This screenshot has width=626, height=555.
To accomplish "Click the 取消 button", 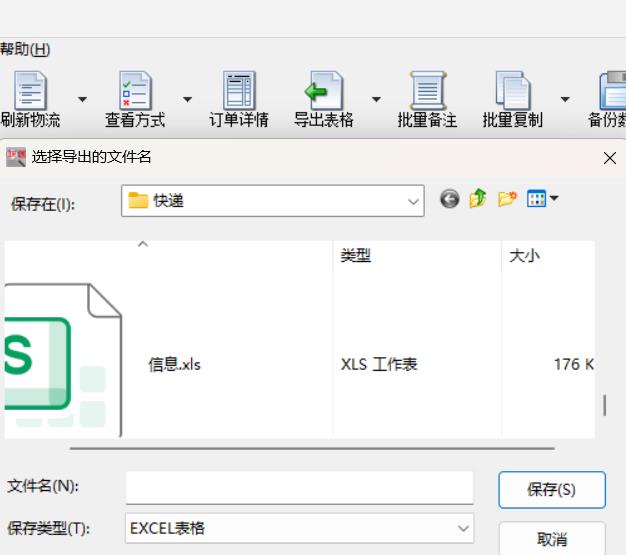I will point(552,539).
